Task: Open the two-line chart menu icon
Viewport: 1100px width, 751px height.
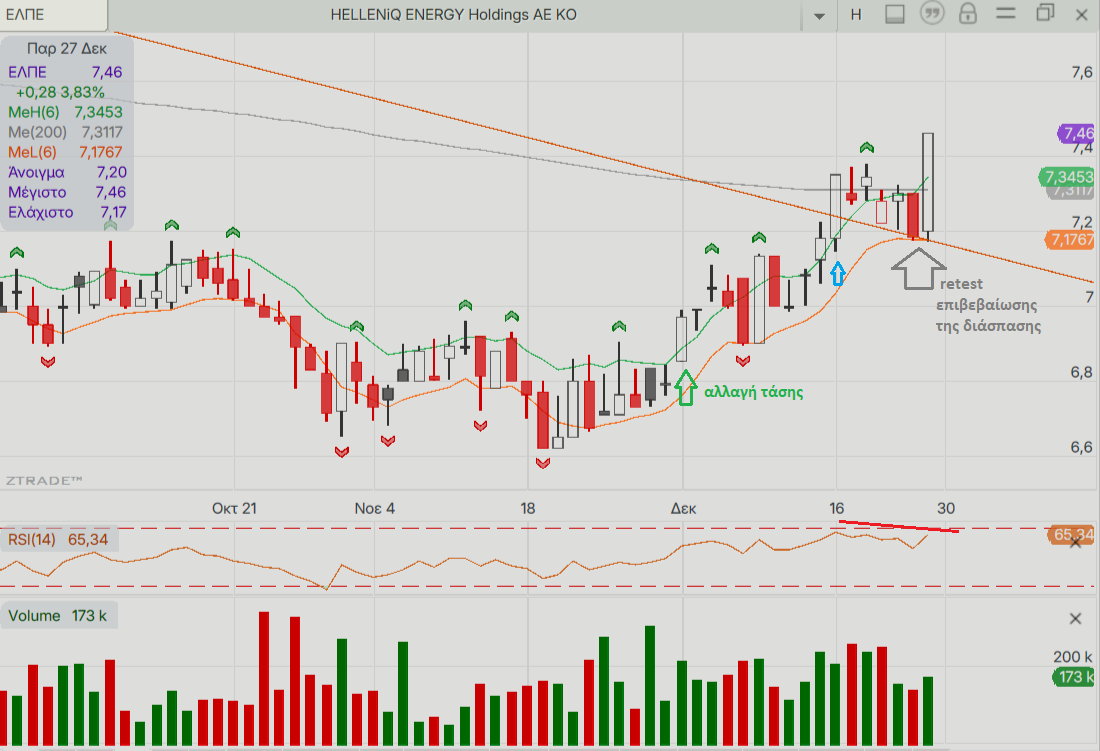Action: pyautogui.click(x=1006, y=13)
